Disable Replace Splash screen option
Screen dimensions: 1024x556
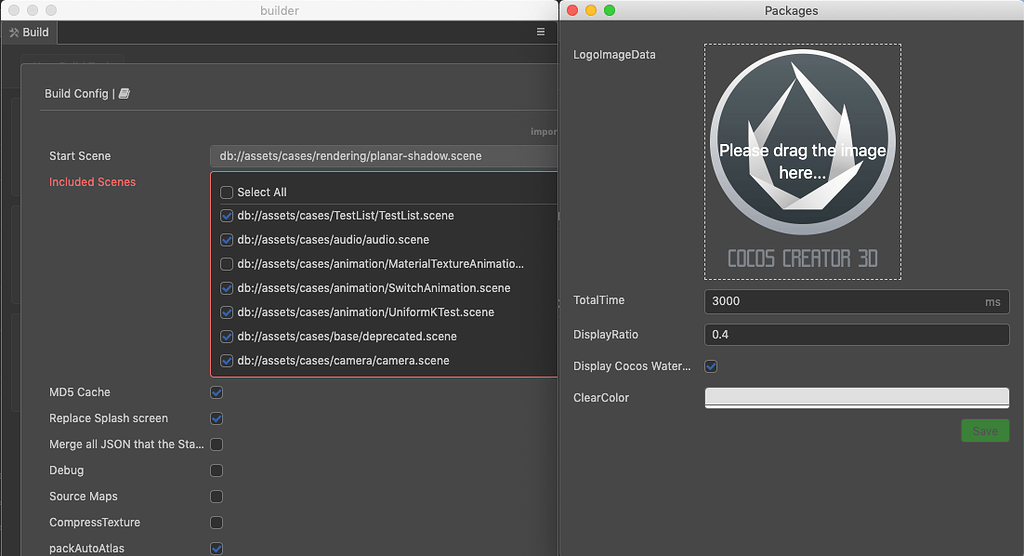217,418
